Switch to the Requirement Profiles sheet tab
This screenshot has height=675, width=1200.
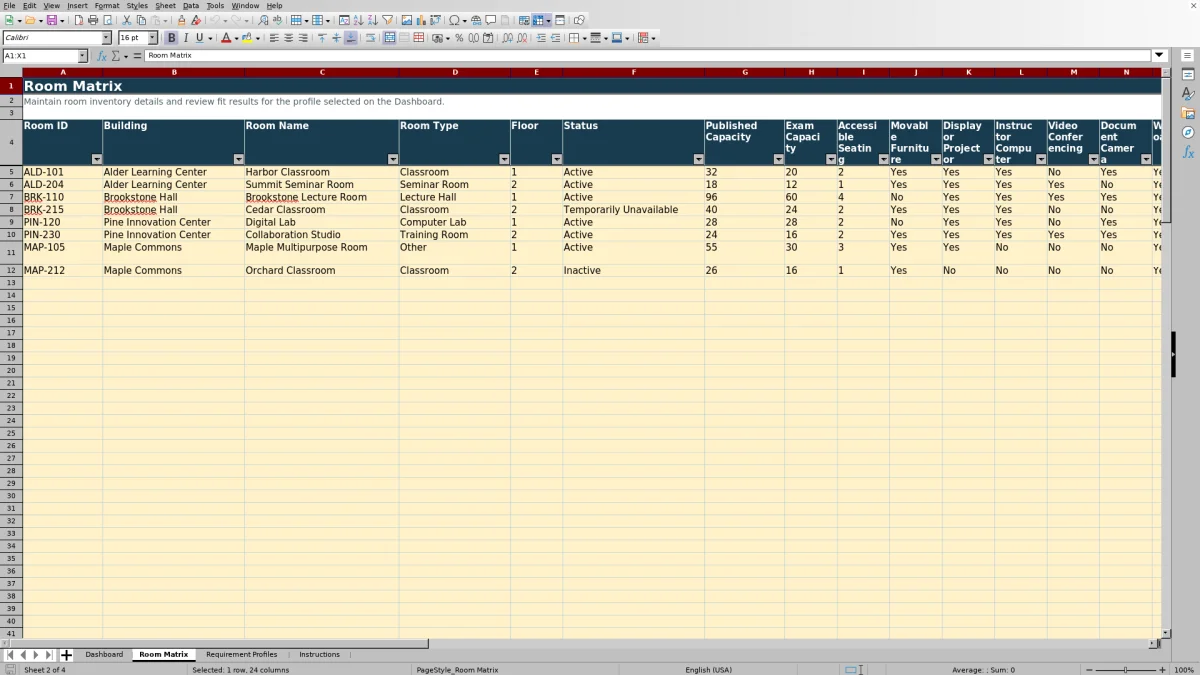pyautogui.click(x=242, y=654)
